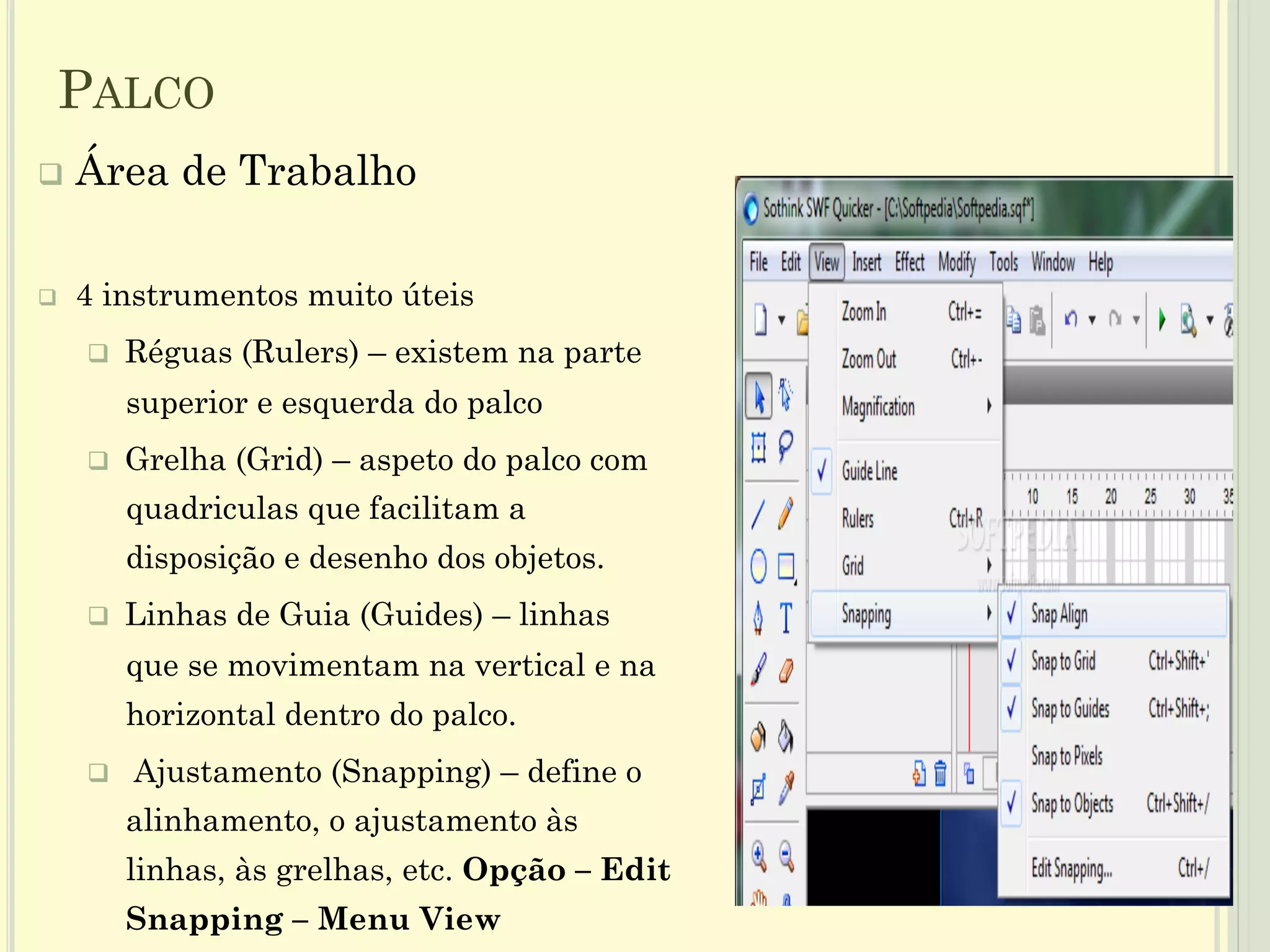
Task: Click the timeline frame icon beside trash
Action: [970, 773]
